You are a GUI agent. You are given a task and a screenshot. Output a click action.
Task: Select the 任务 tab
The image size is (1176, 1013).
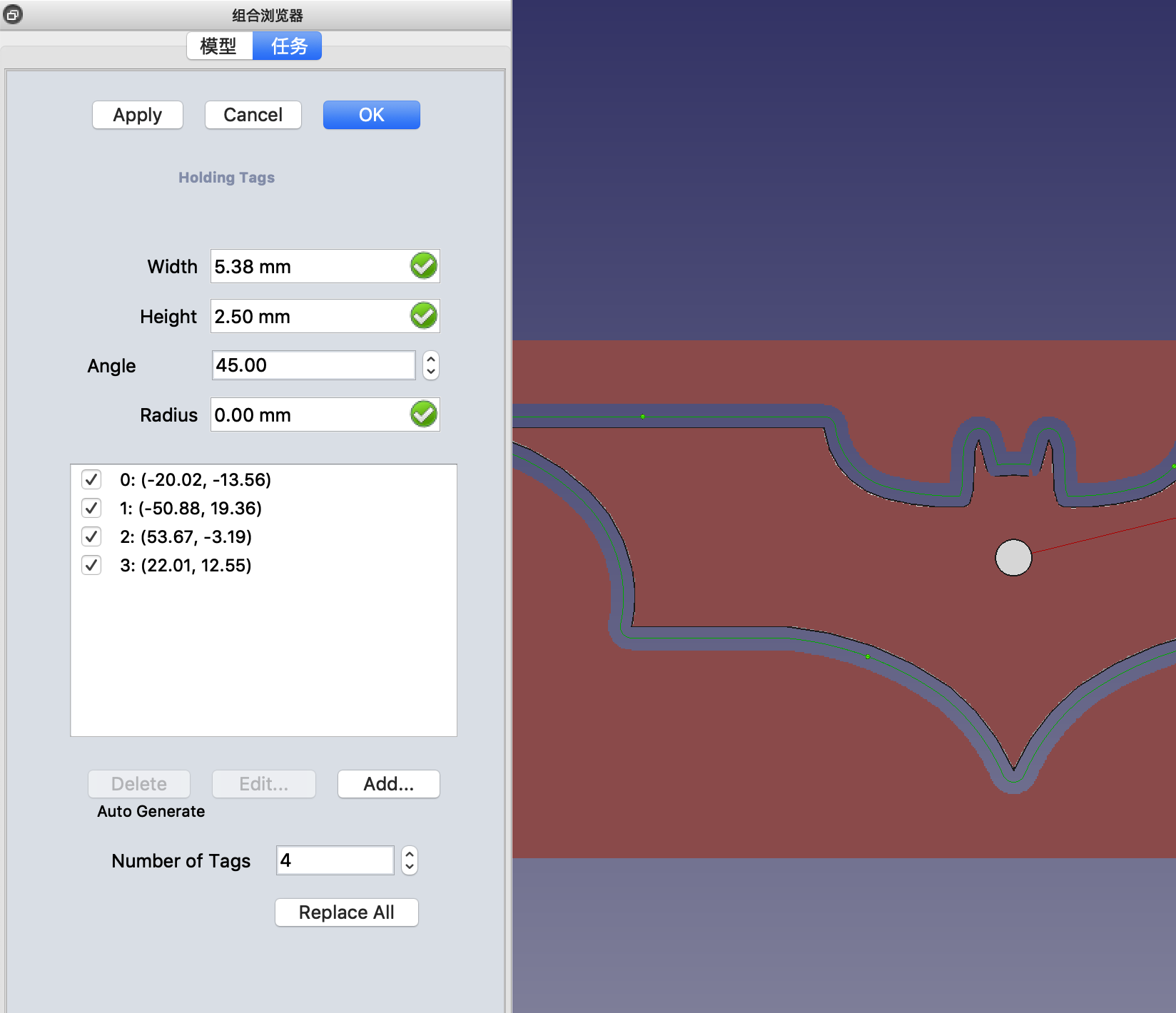pos(288,46)
